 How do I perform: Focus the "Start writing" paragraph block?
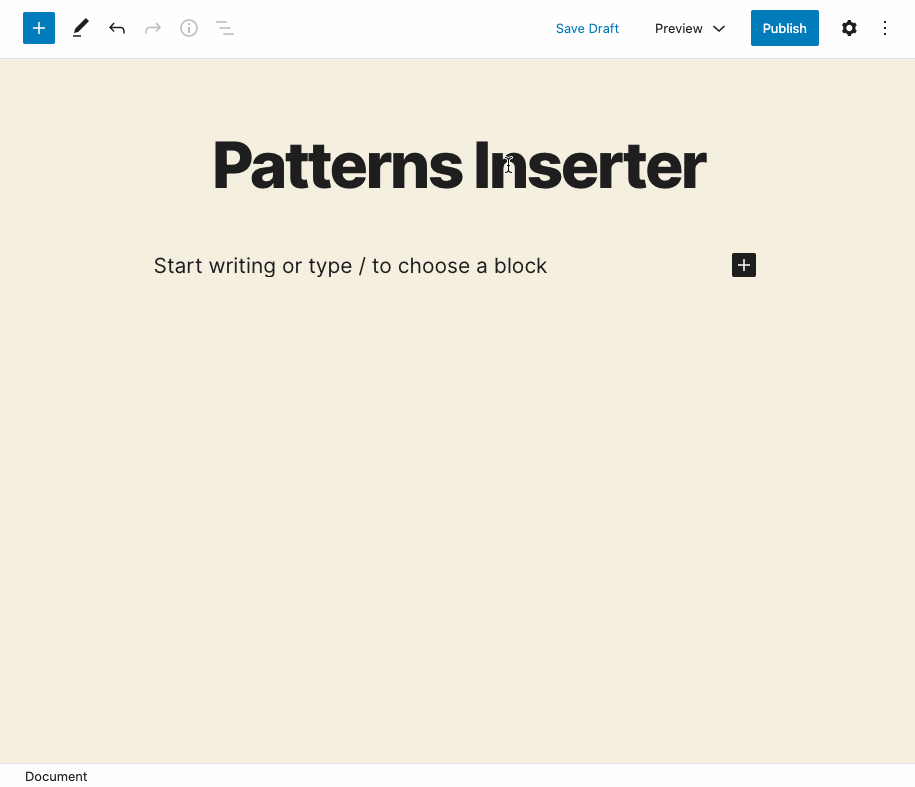click(350, 266)
